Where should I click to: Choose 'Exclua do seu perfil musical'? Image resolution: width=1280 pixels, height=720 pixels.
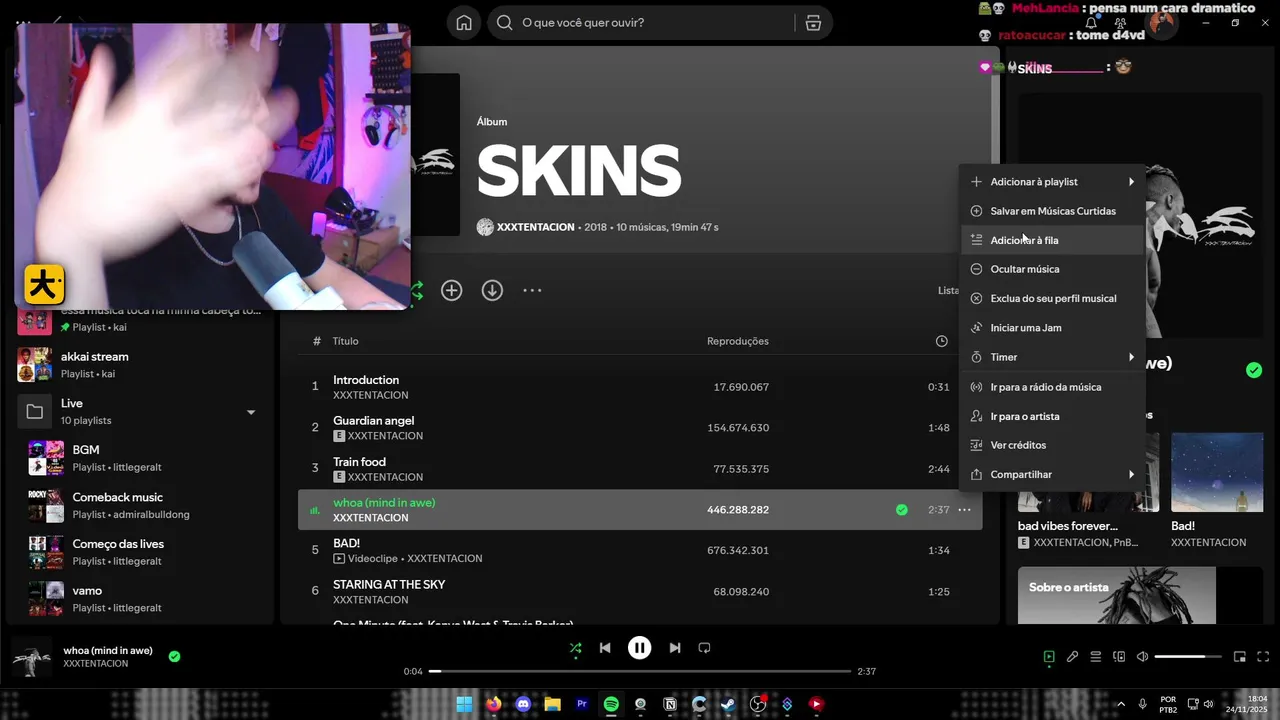click(x=1052, y=298)
